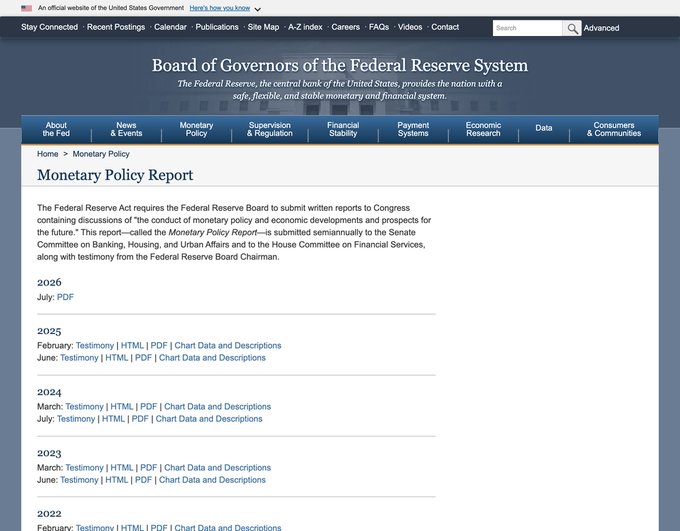The height and width of the screenshot is (531, 680).
Task: Open the Payment Systems menu
Action: 413,129
